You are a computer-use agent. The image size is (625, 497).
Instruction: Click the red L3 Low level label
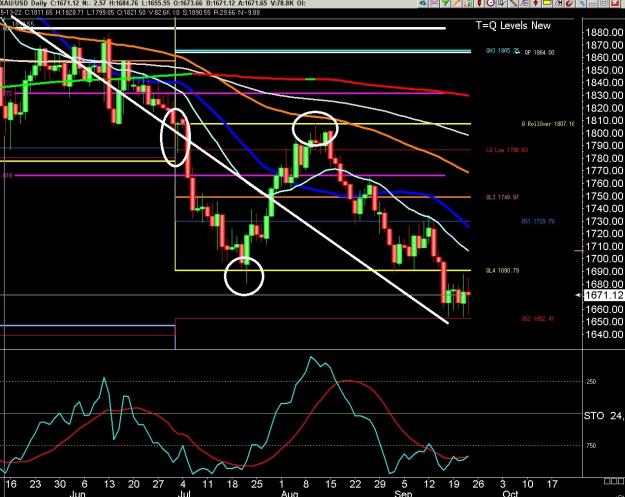click(x=507, y=150)
